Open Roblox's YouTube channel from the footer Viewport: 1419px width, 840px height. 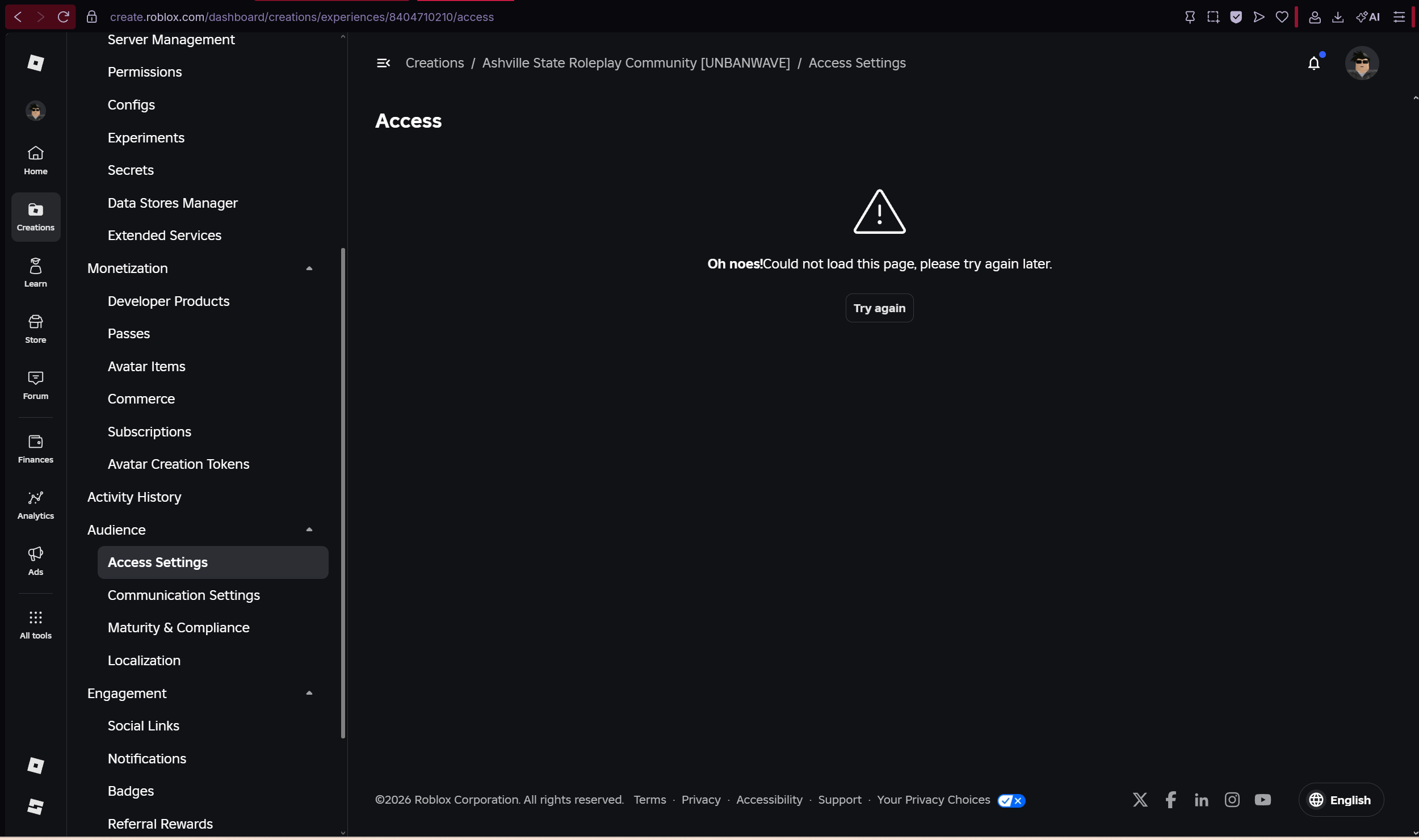[x=1263, y=799]
